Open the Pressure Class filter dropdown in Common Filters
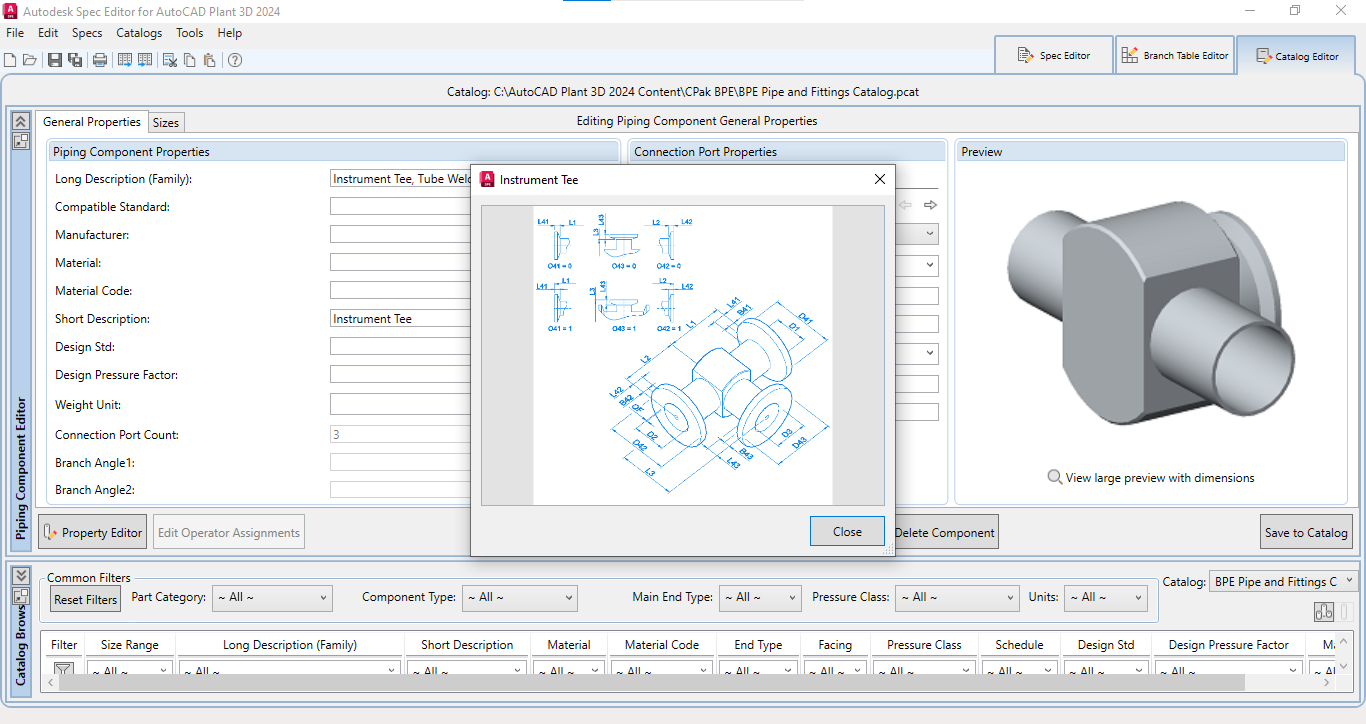 [x=957, y=597]
